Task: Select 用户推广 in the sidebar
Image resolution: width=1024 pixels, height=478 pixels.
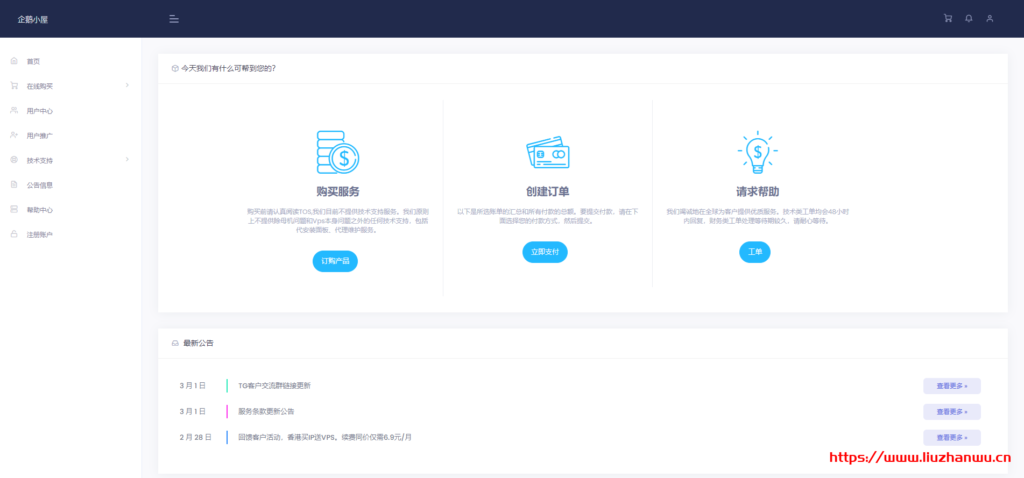Action: click(x=40, y=136)
